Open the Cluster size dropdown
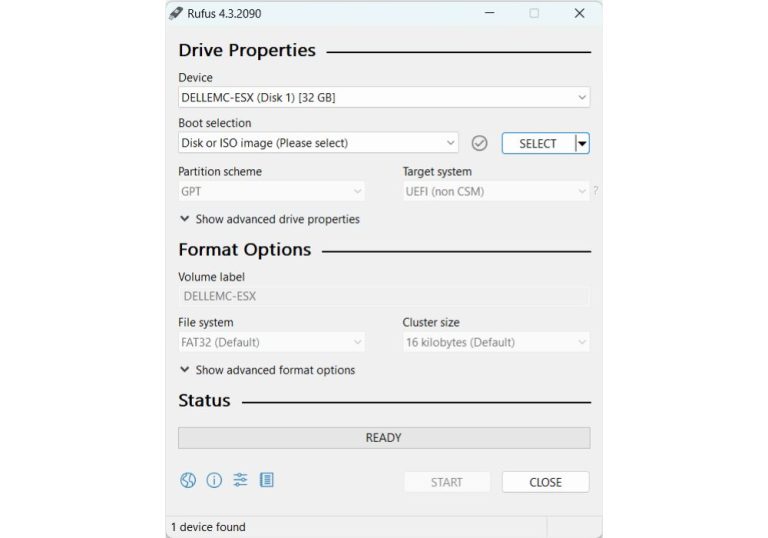This screenshot has height=538, width=768. [x=496, y=342]
